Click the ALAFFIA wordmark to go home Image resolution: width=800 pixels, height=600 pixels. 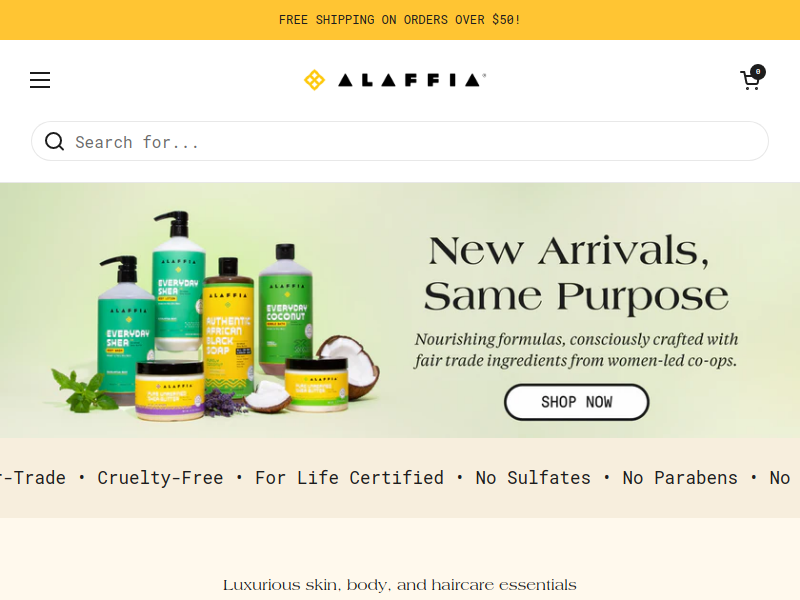411,80
